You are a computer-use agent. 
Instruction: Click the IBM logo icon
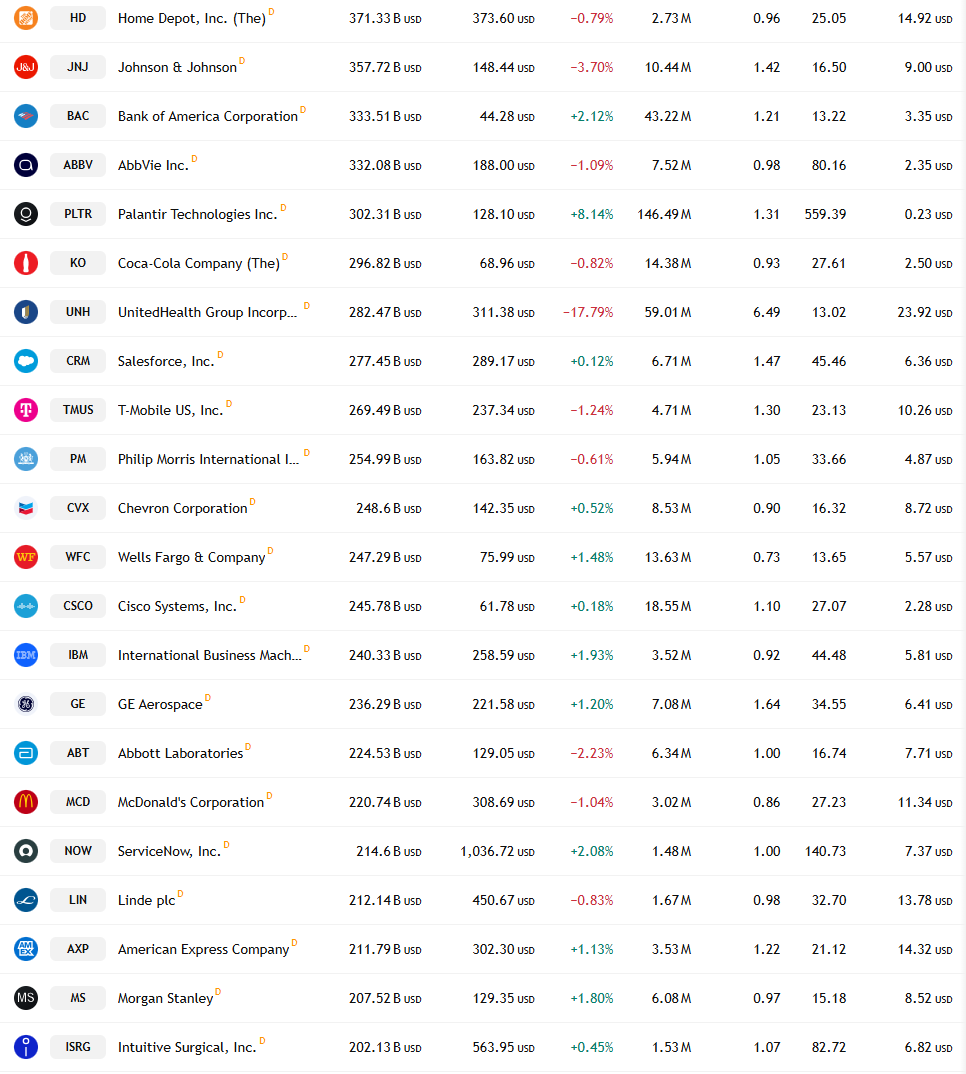tap(26, 655)
